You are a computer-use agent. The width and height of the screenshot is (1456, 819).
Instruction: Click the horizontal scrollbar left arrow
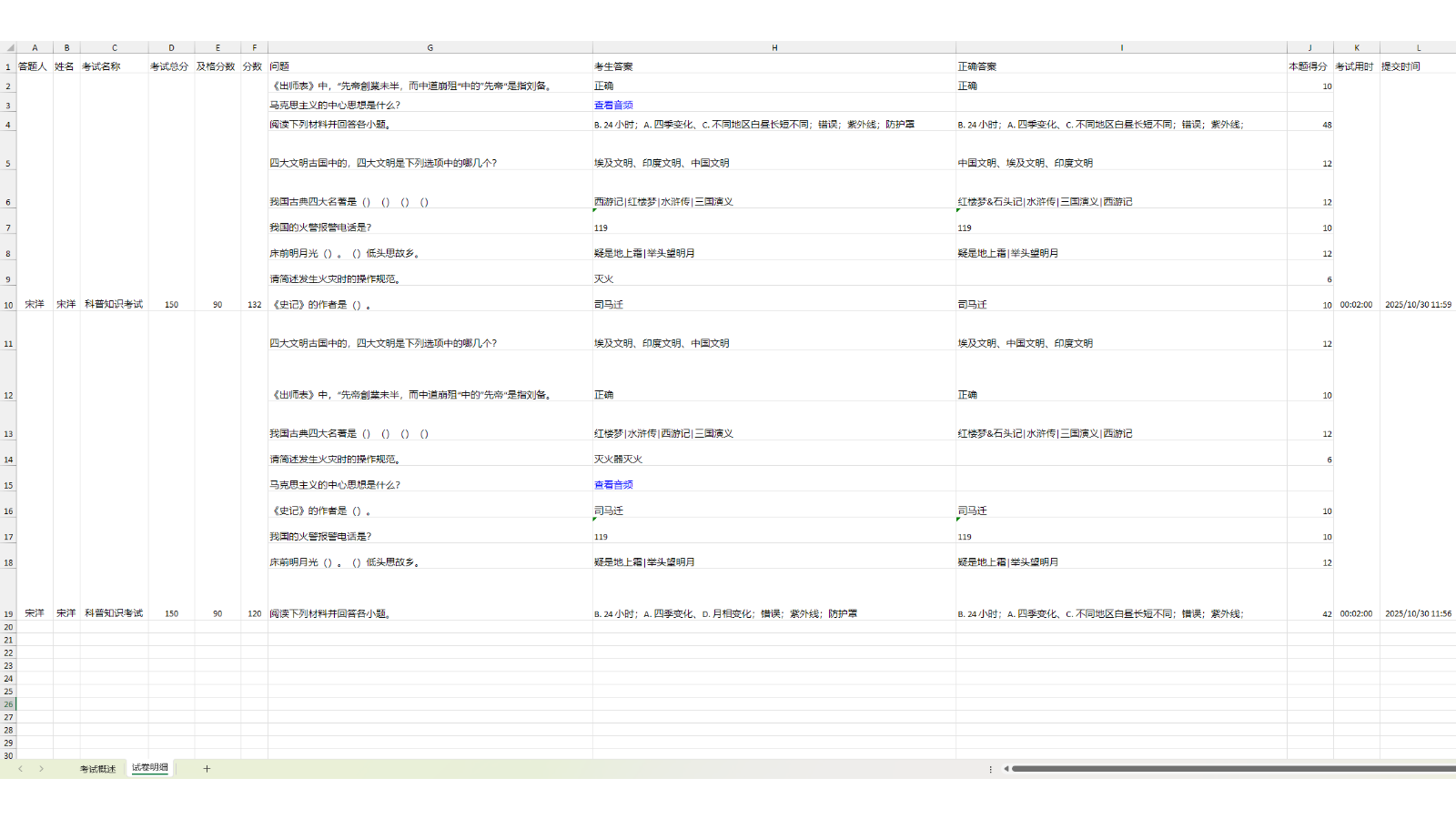click(x=1008, y=768)
